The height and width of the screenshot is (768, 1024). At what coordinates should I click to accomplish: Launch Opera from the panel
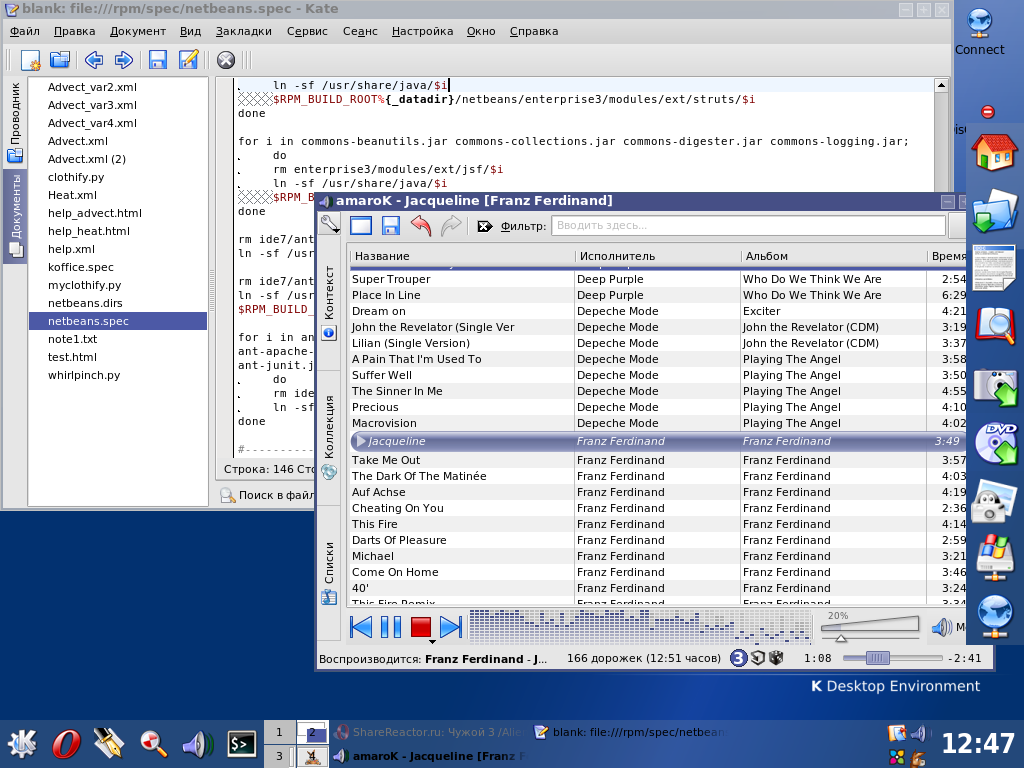(65, 744)
